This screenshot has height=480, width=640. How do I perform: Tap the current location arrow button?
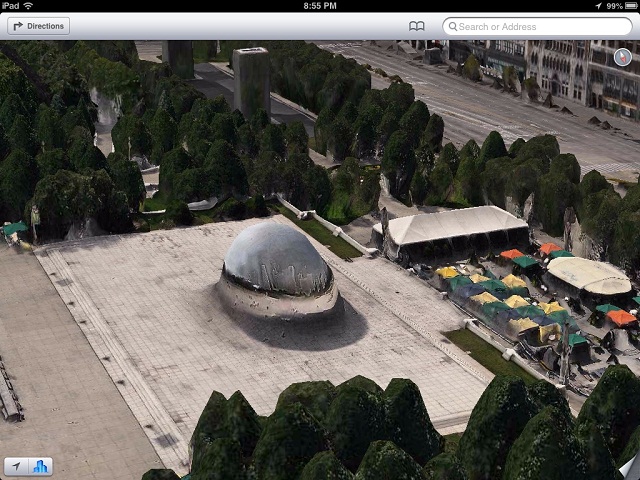pyautogui.click(x=16, y=466)
